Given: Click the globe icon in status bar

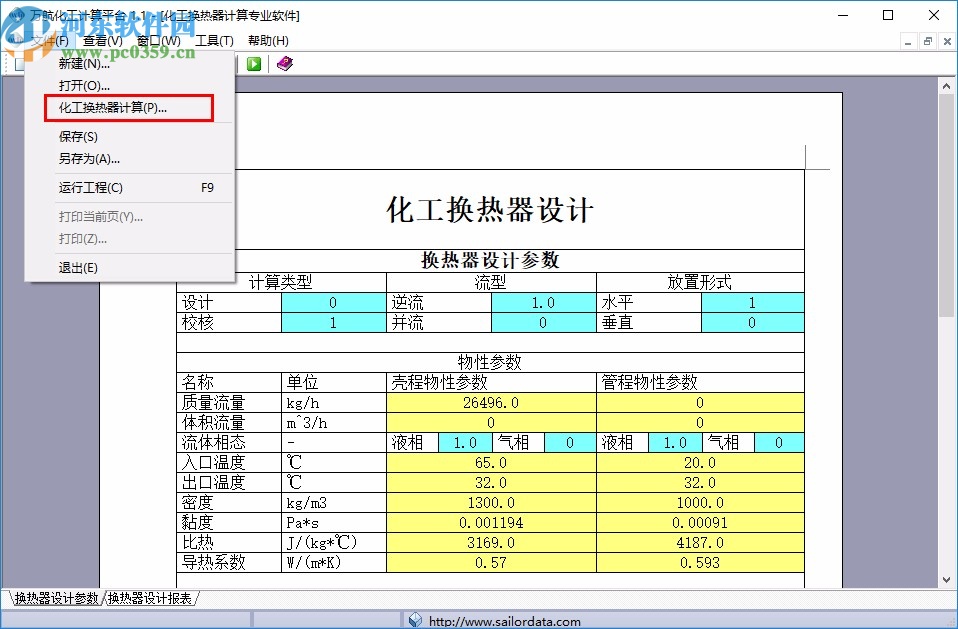Looking at the screenshot, I should point(415,620).
